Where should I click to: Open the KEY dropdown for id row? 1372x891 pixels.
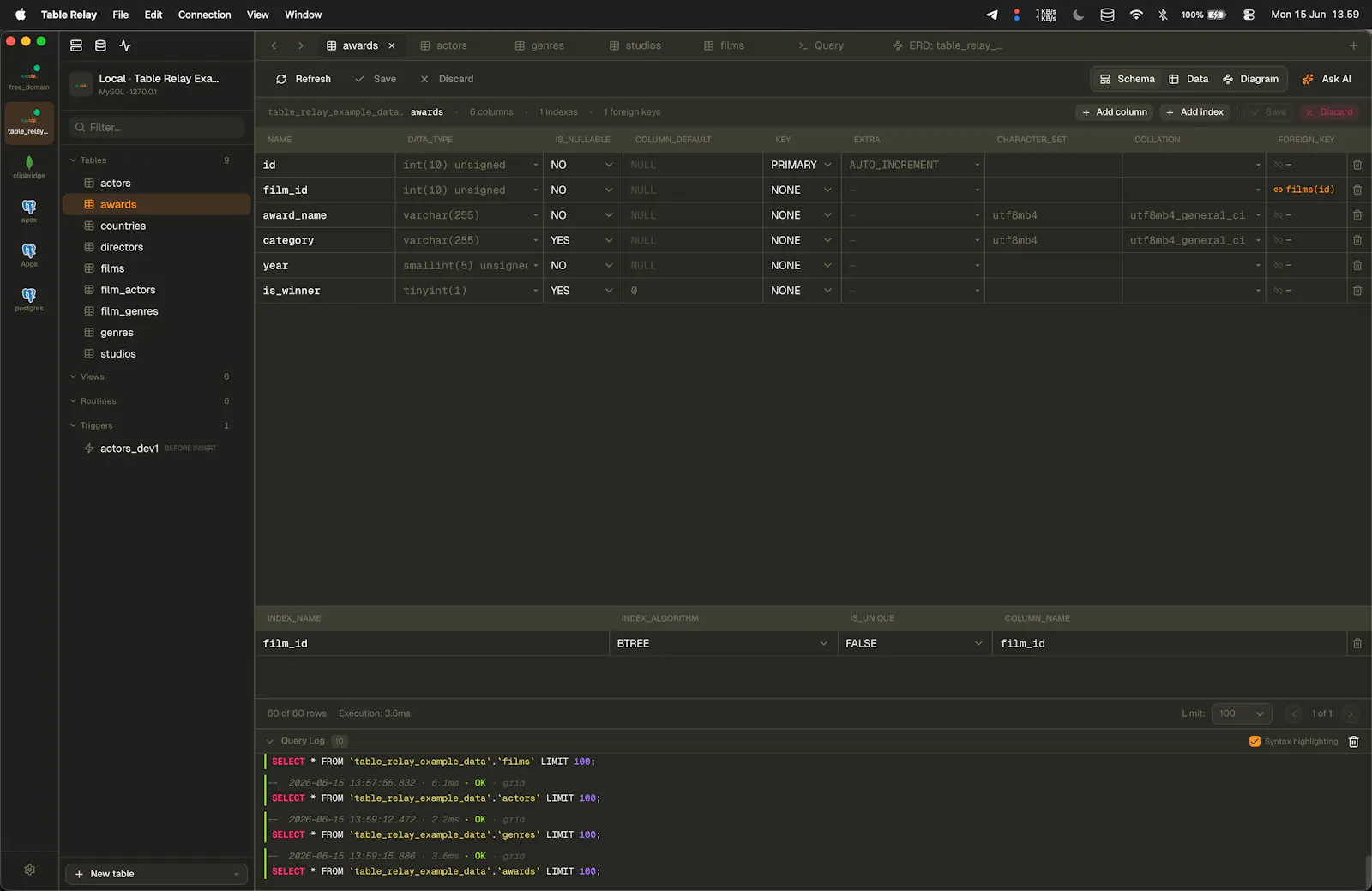pos(802,165)
